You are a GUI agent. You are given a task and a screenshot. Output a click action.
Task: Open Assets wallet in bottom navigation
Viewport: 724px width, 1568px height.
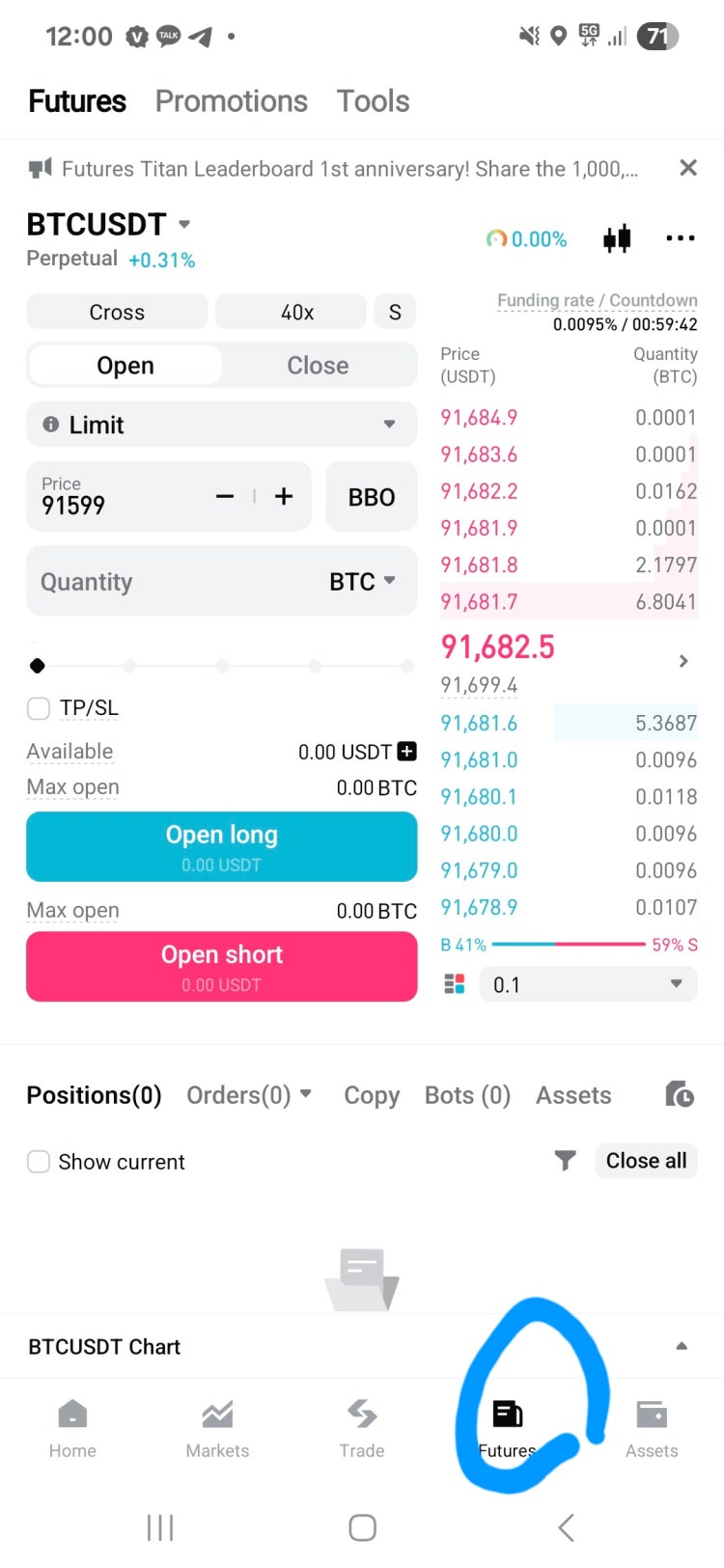pyautogui.click(x=652, y=1428)
